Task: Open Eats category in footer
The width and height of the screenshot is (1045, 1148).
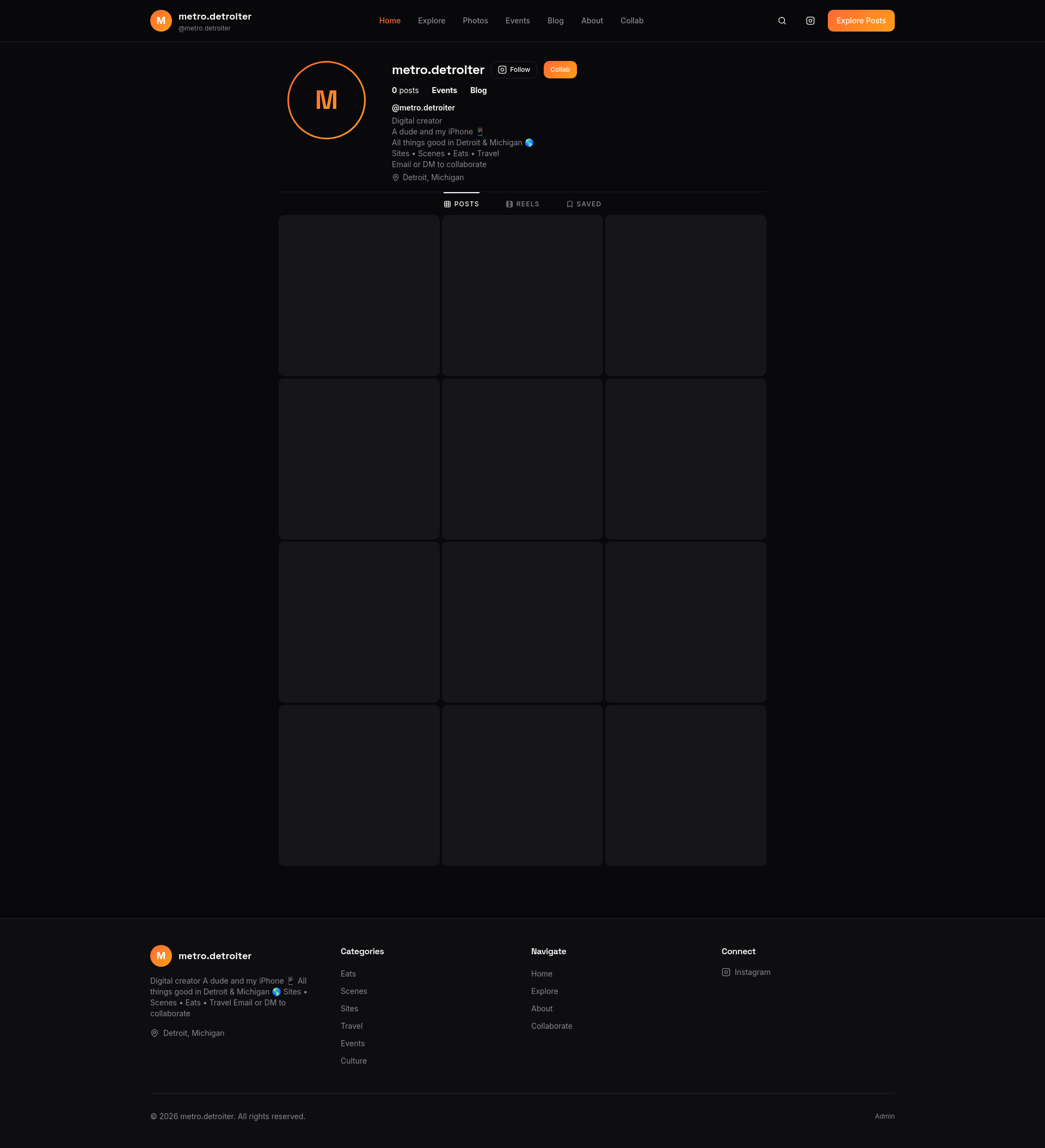Action: pyautogui.click(x=348, y=974)
